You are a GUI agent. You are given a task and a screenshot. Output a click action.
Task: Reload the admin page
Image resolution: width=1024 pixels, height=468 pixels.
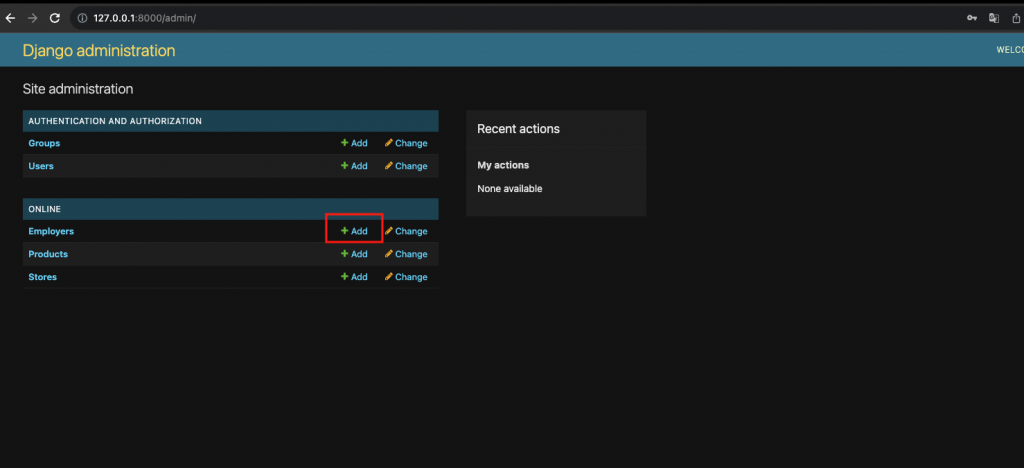coord(55,18)
